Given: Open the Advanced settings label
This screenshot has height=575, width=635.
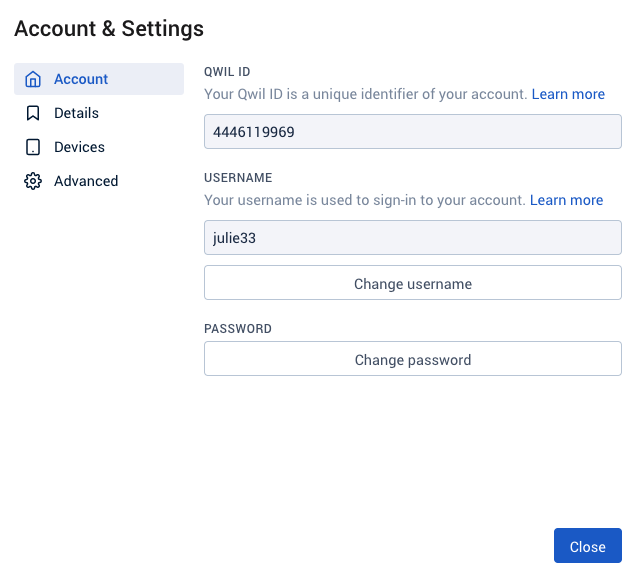Looking at the screenshot, I should click(x=86, y=181).
